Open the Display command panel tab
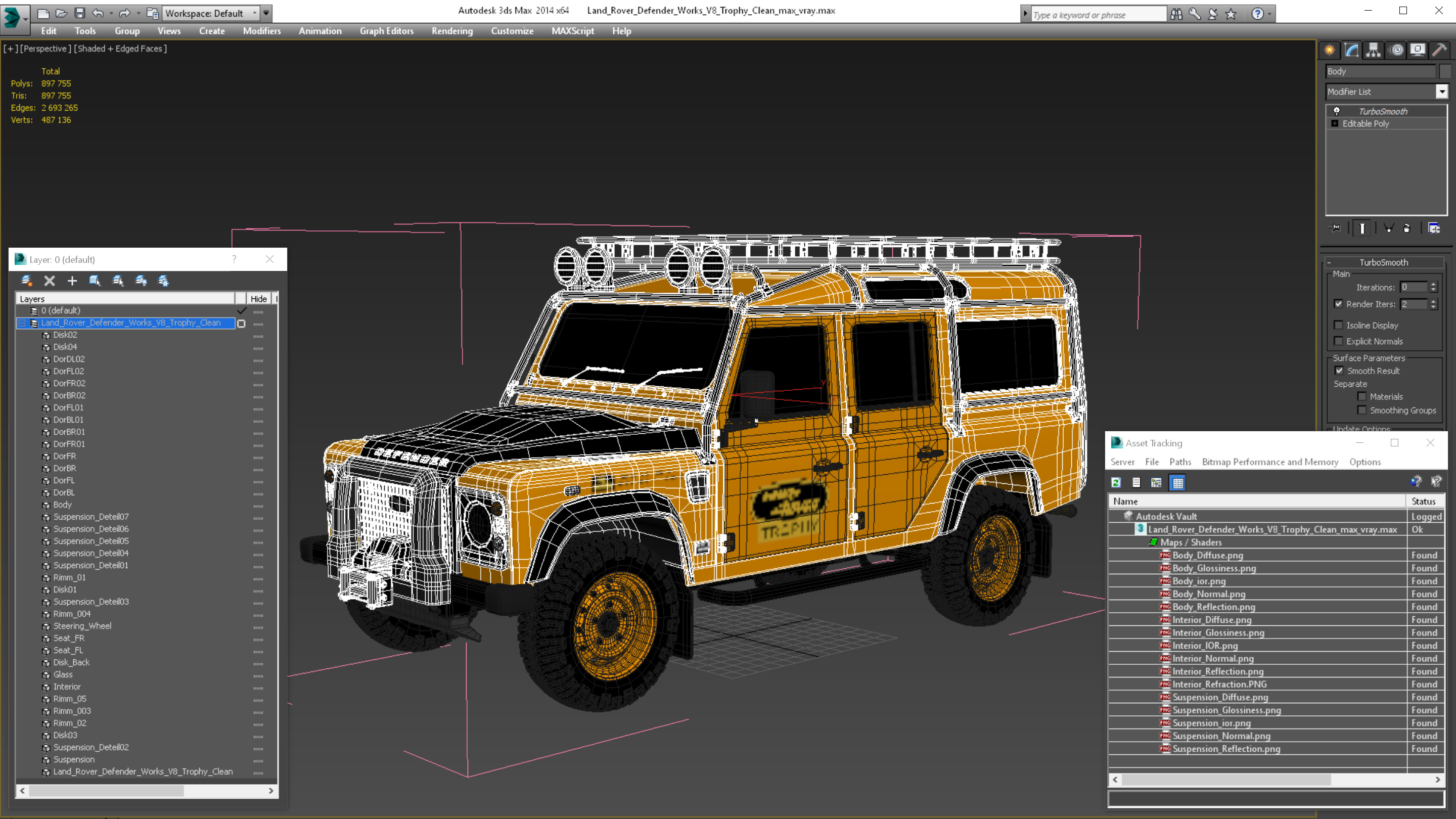 click(1418, 51)
